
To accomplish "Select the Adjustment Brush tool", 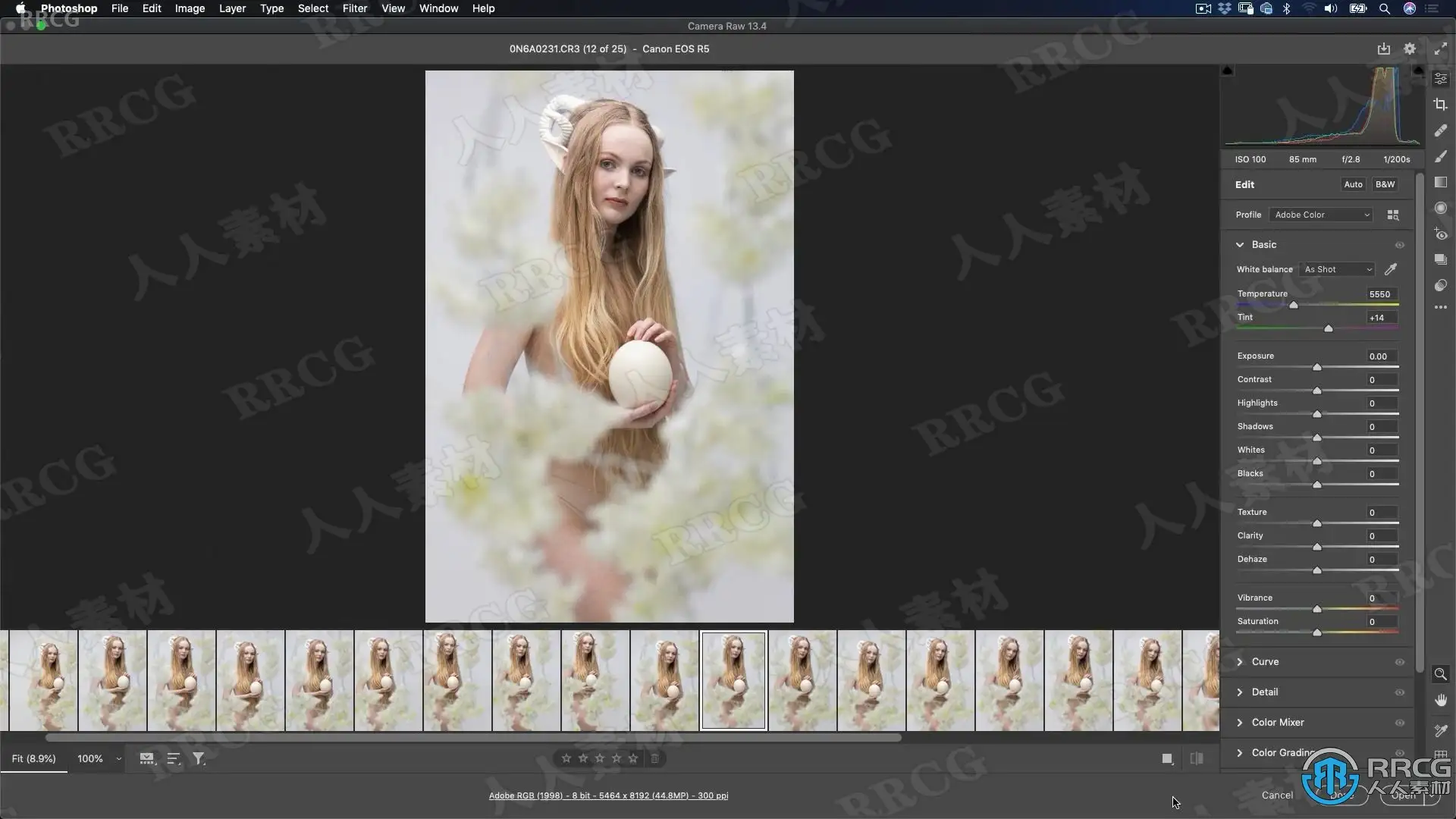I will (1441, 156).
